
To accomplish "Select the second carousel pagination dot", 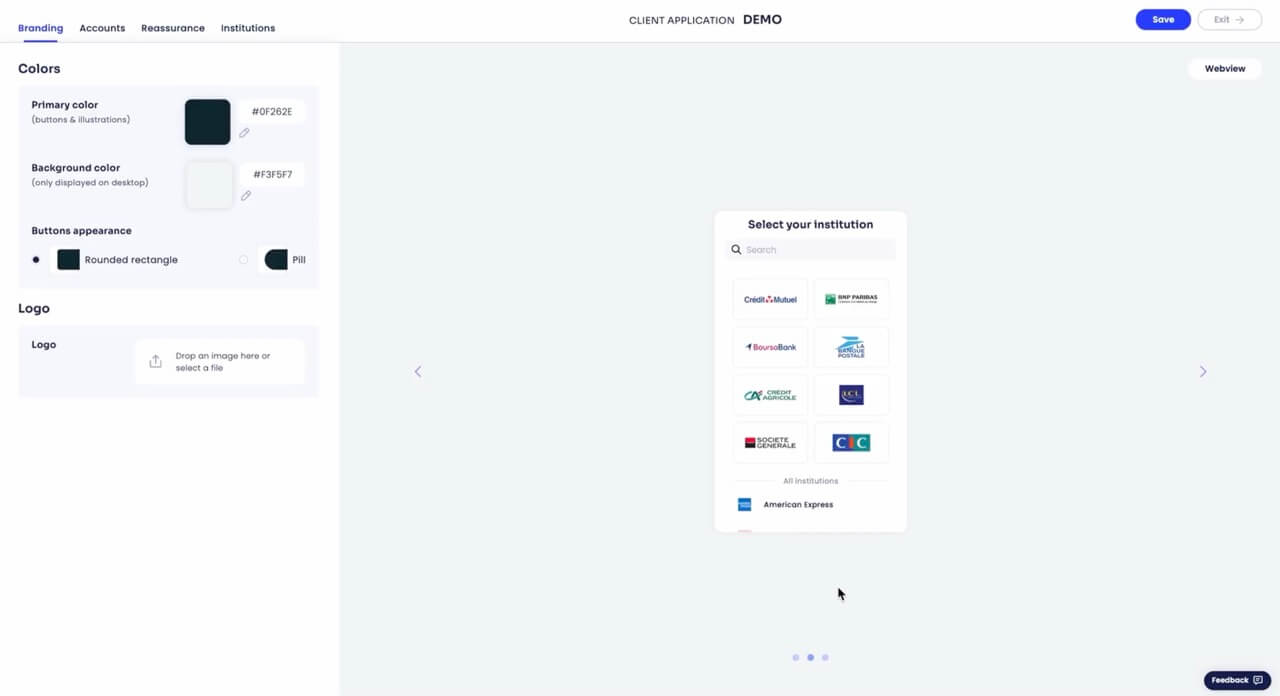I will coord(810,658).
